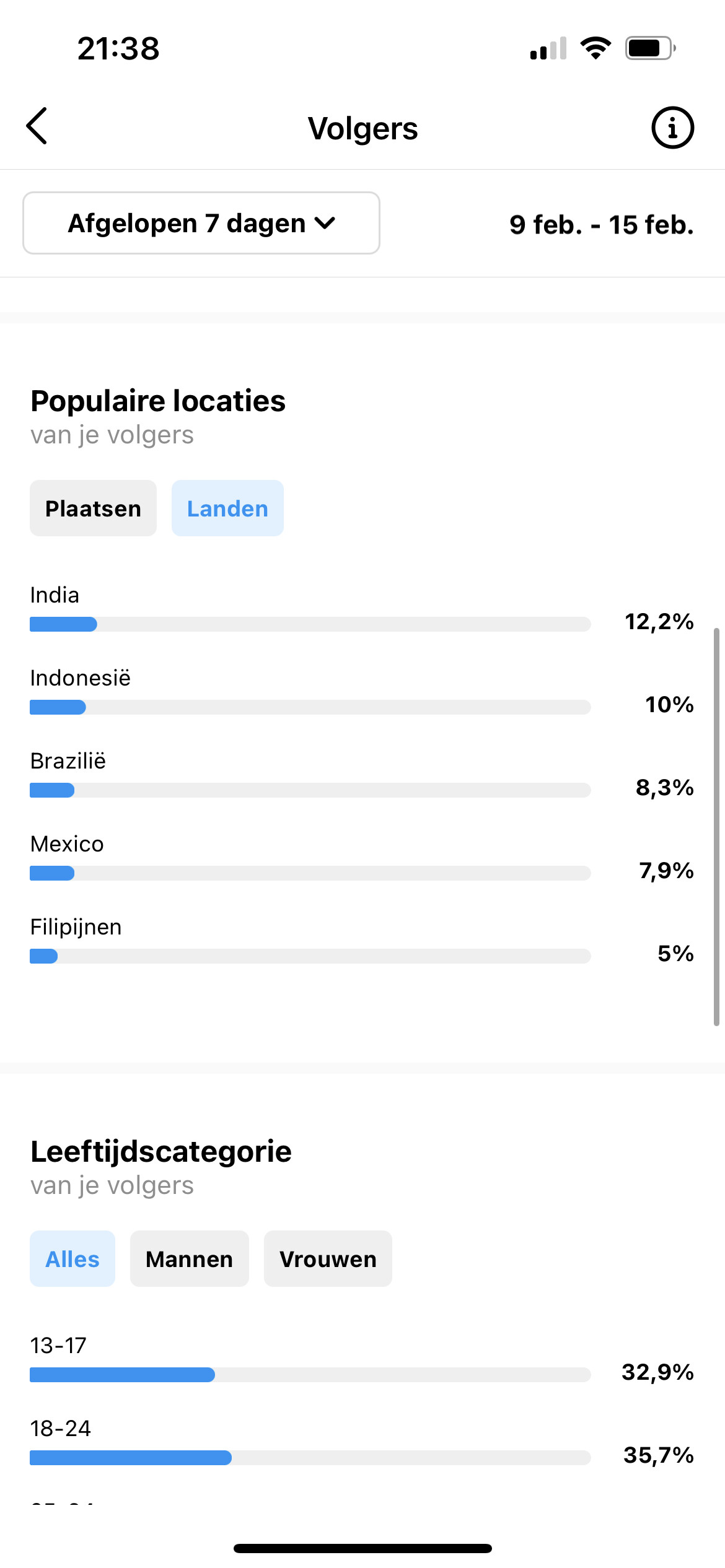This screenshot has width=725, height=1568.
Task: Tap the 18-24 age bar
Action: (x=310, y=1458)
